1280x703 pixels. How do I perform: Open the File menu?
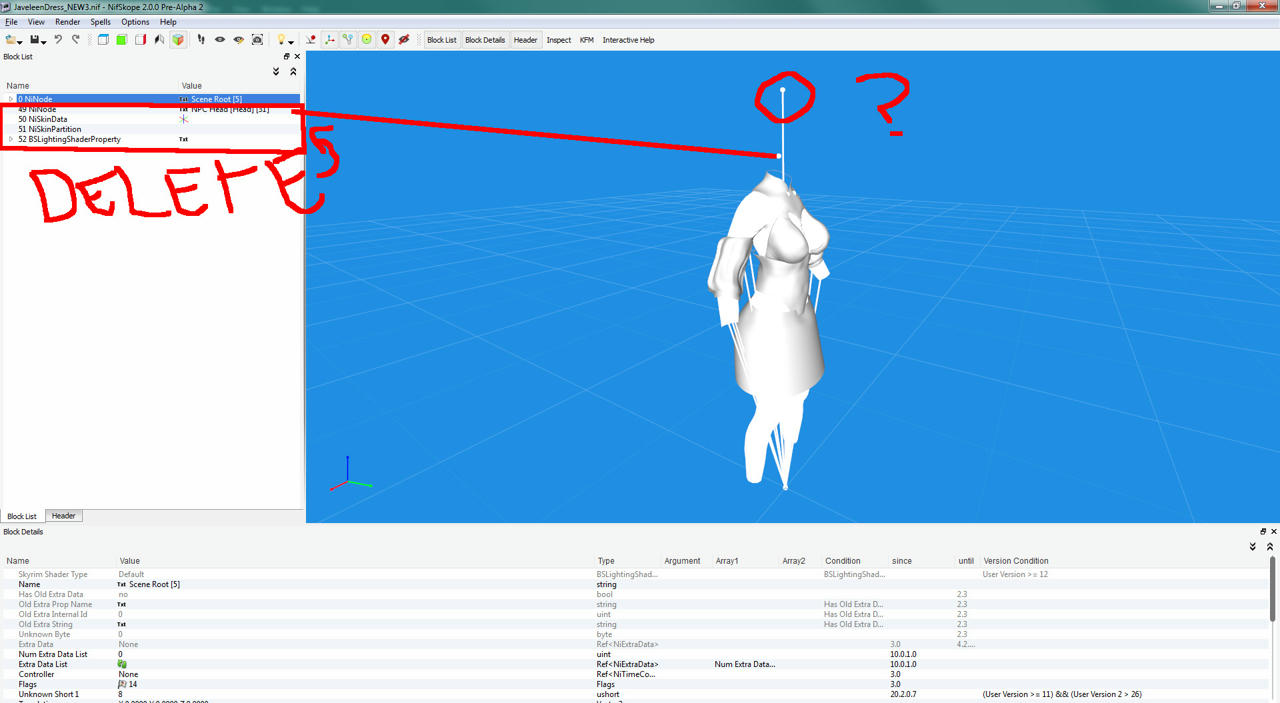pos(11,22)
